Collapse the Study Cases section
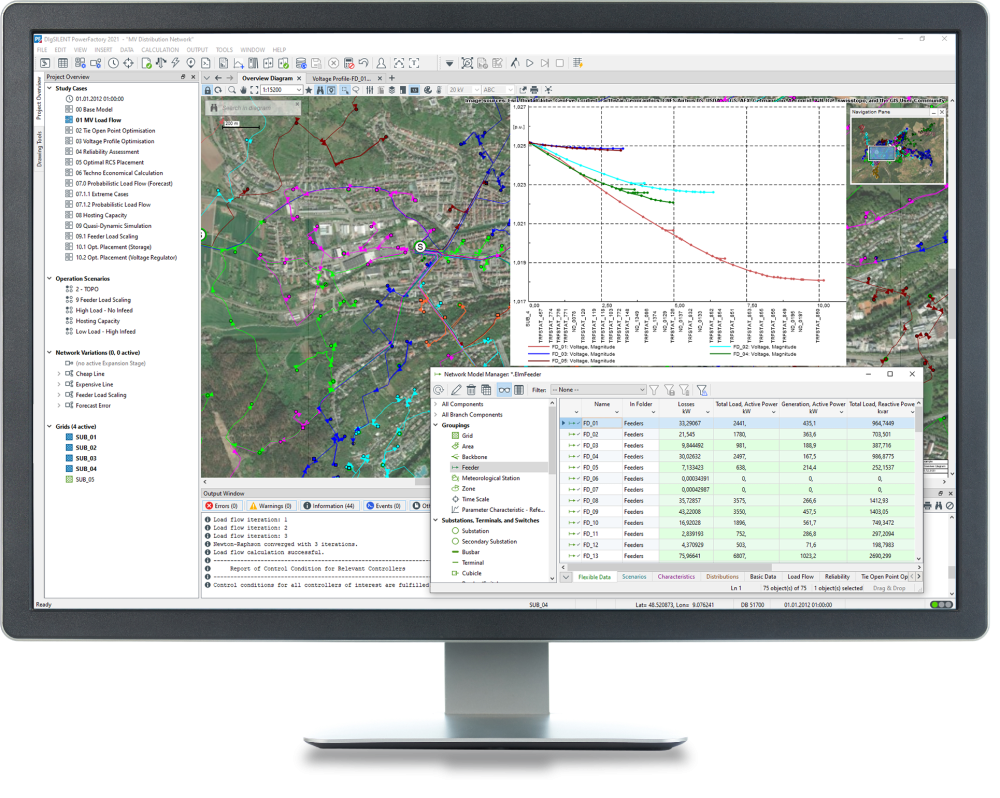The image size is (1000, 798). (x=50, y=89)
